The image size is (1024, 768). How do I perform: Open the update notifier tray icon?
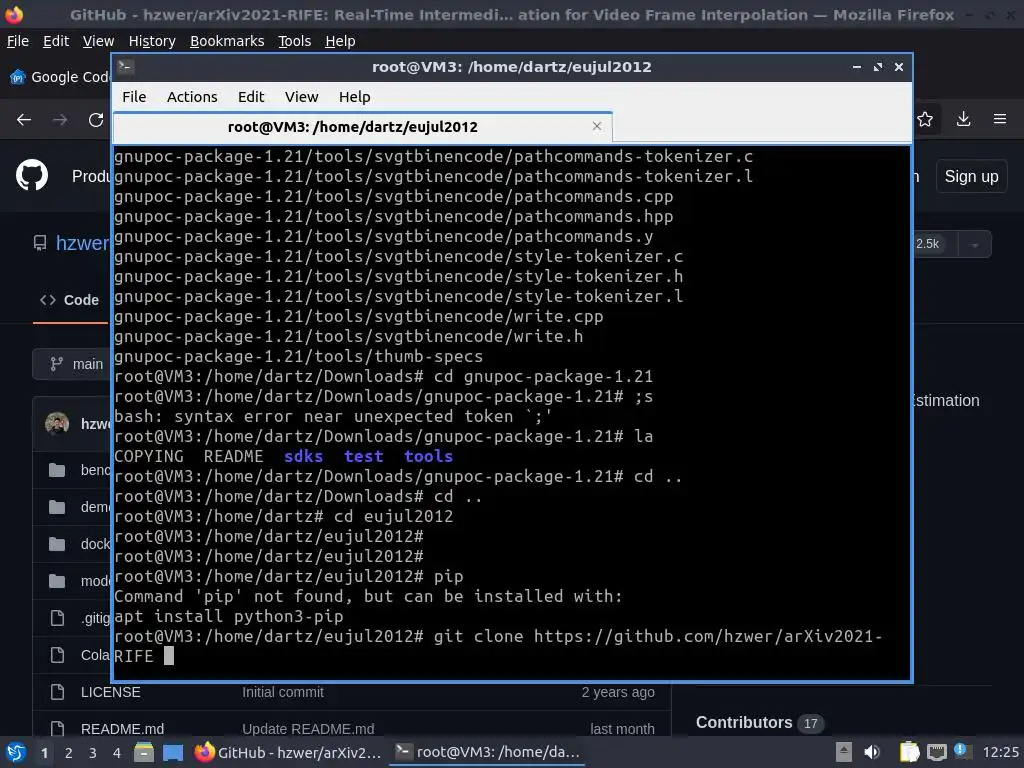click(x=961, y=751)
